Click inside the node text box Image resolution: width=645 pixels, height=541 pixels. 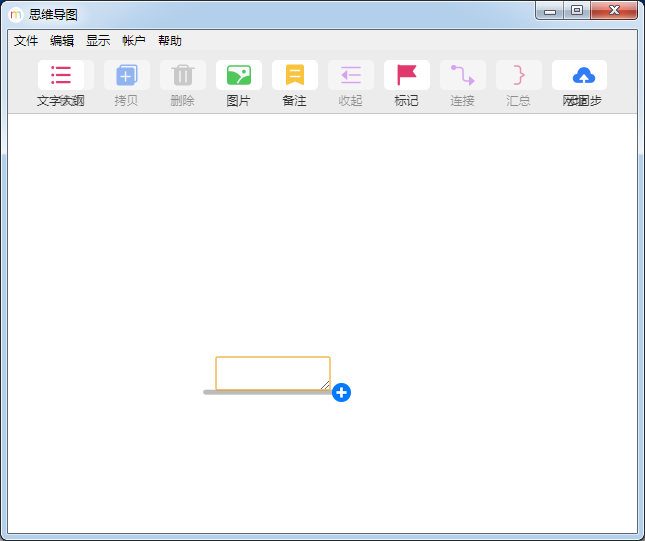click(270, 372)
